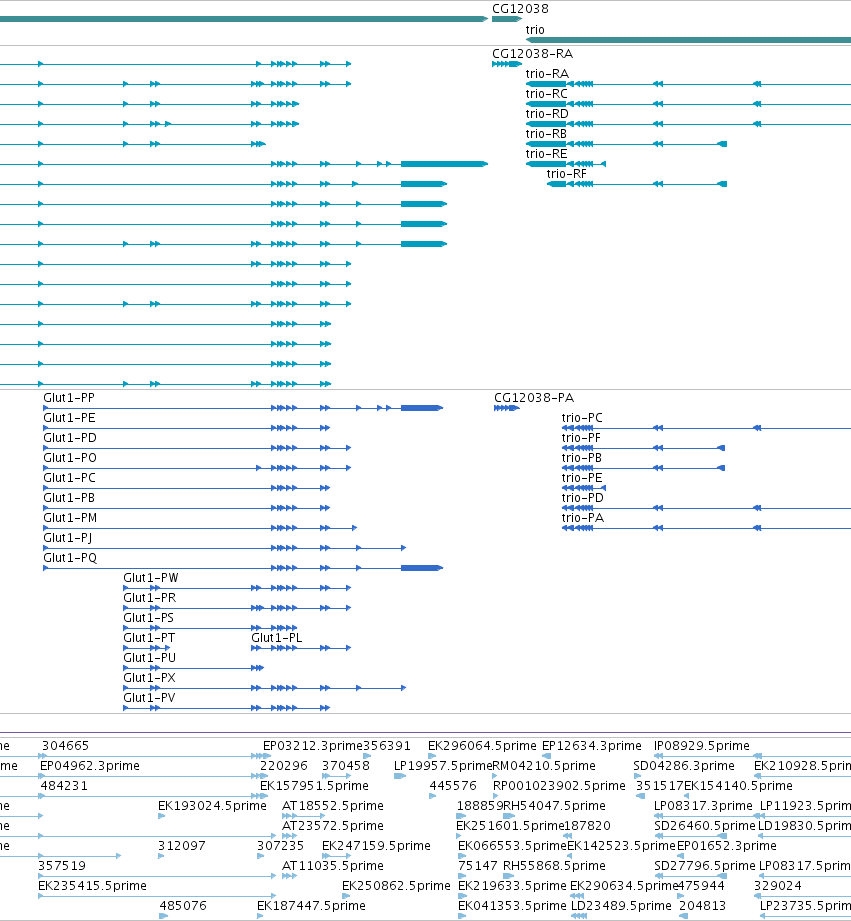Click EST label 485076
The image size is (851, 921).
(x=183, y=905)
